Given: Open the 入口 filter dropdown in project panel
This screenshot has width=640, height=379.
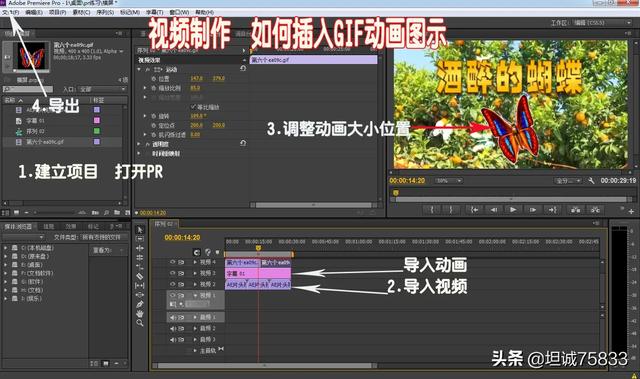Looking at the screenshot, I should 102,89.
